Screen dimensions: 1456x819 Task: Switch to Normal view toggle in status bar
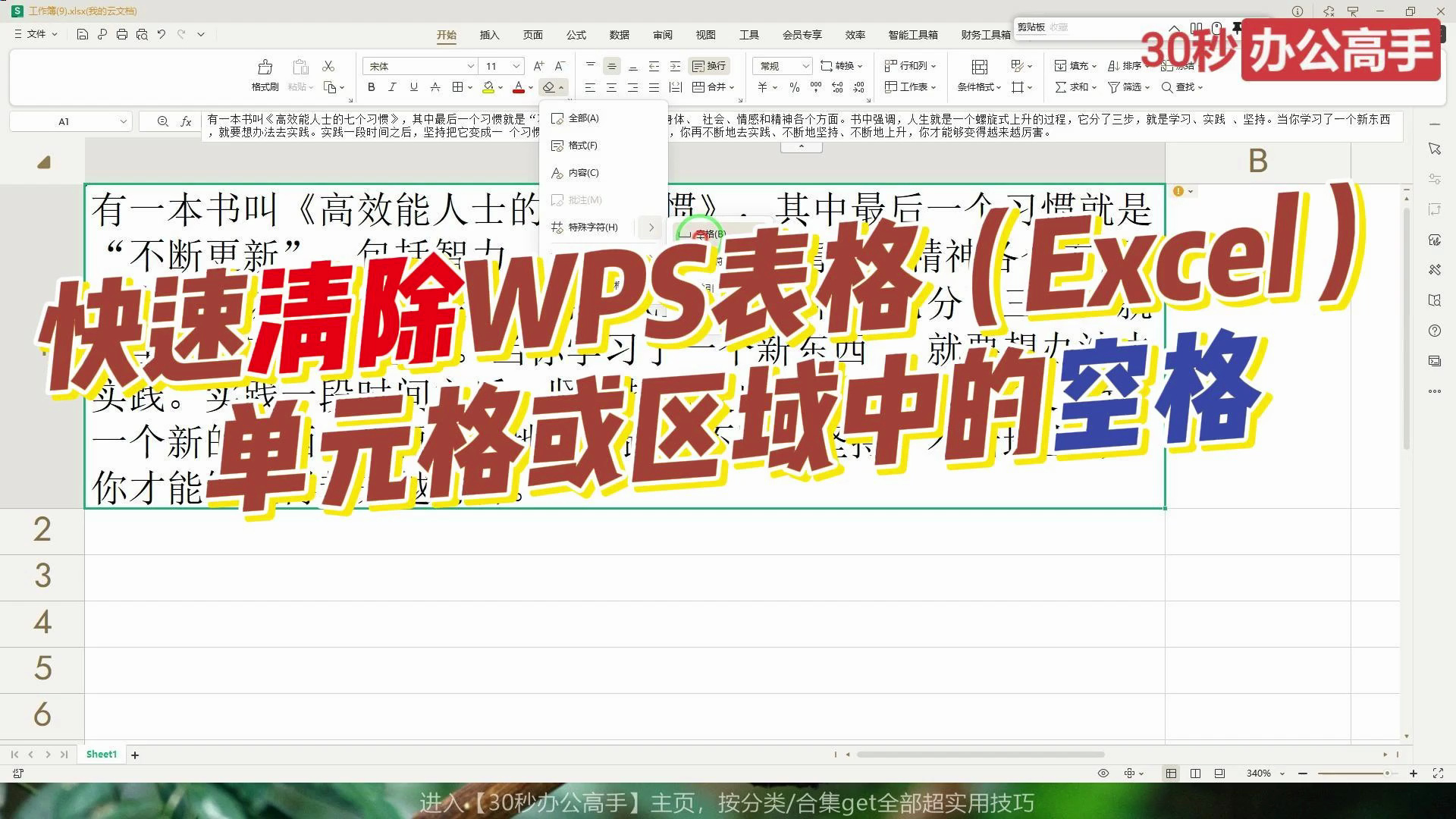[x=1171, y=773]
